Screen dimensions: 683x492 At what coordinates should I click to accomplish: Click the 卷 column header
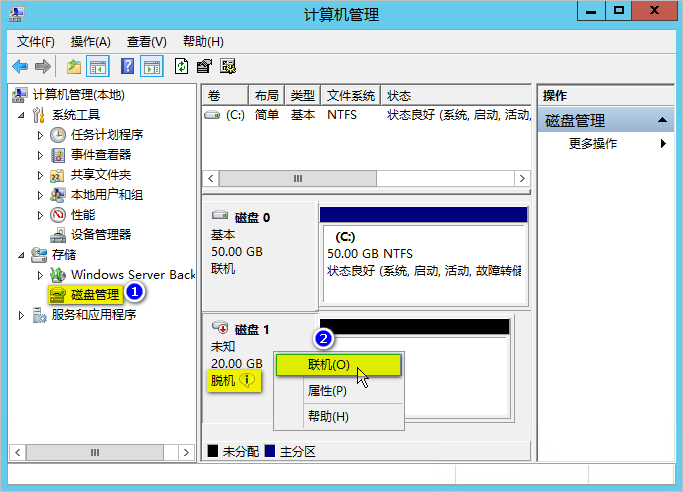point(225,95)
